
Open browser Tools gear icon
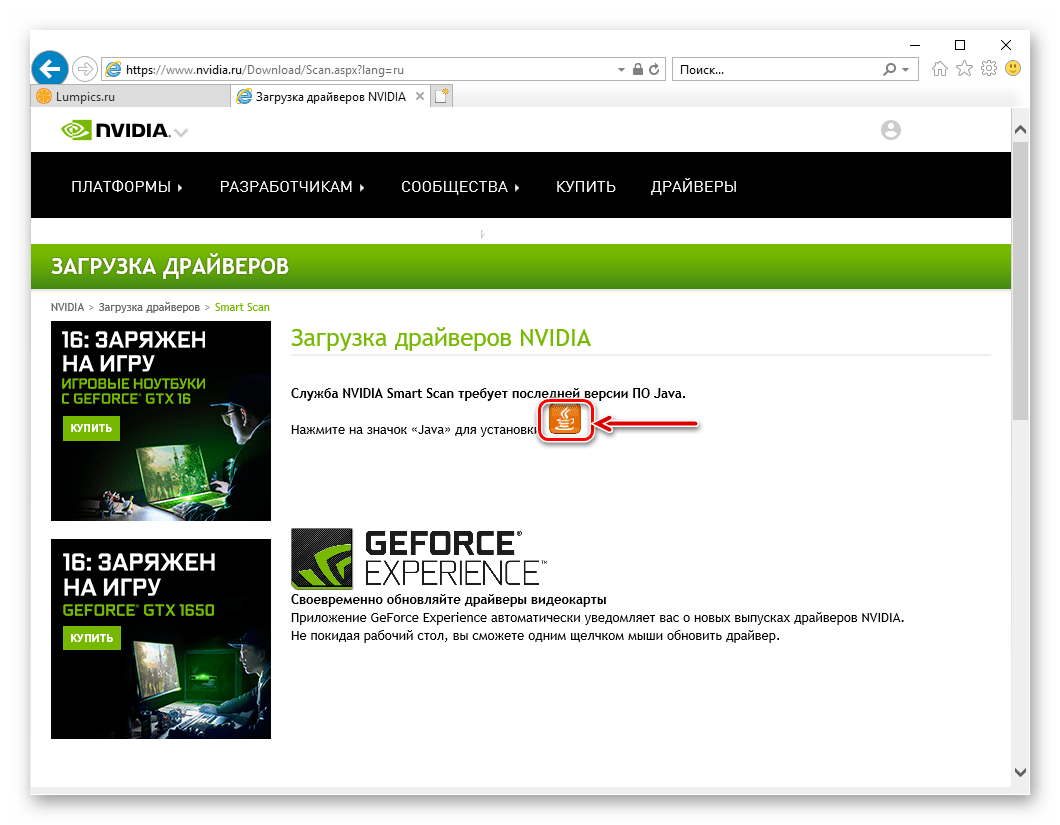tap(988, 68)
